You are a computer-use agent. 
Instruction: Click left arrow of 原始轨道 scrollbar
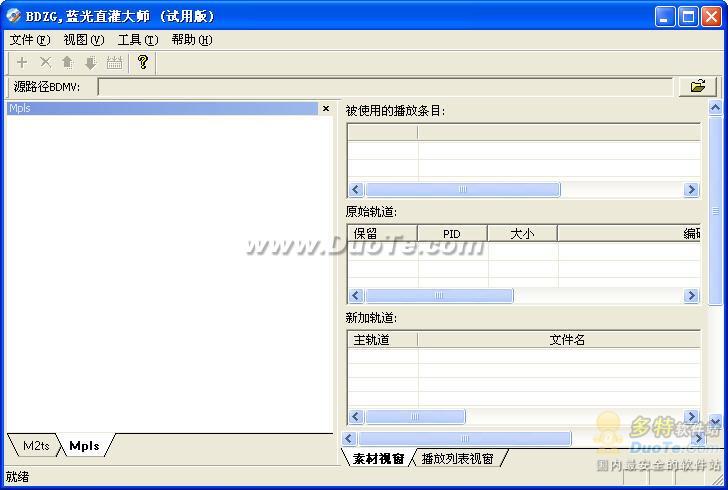(x=356, y=295)
